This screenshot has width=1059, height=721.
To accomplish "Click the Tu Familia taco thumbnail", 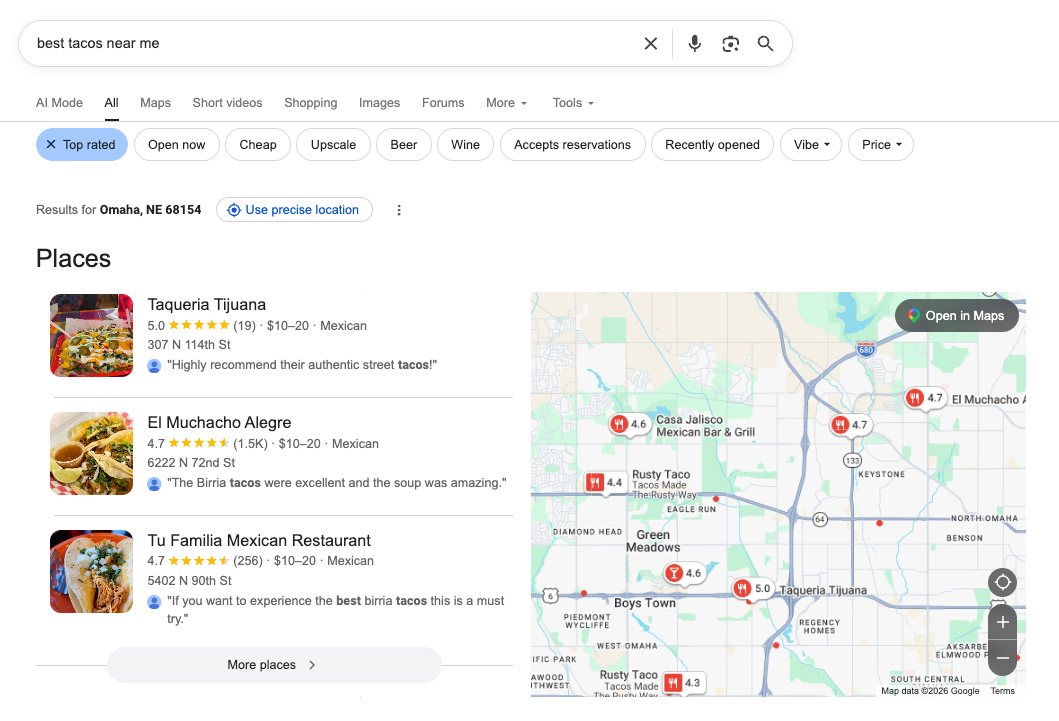I will [x=92, y=572].
